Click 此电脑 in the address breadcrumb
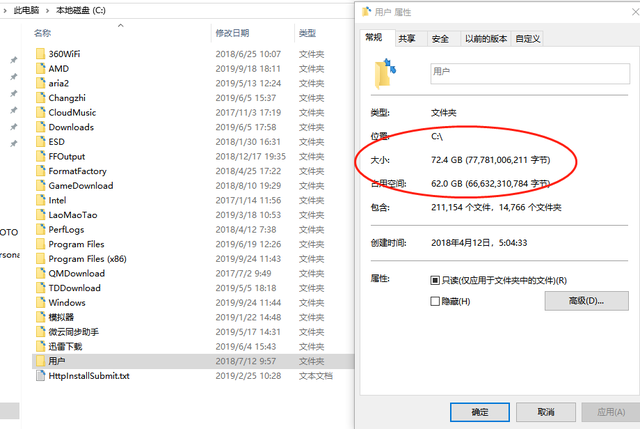The width and height of the screenshot is (640, 429). point(27,11)
